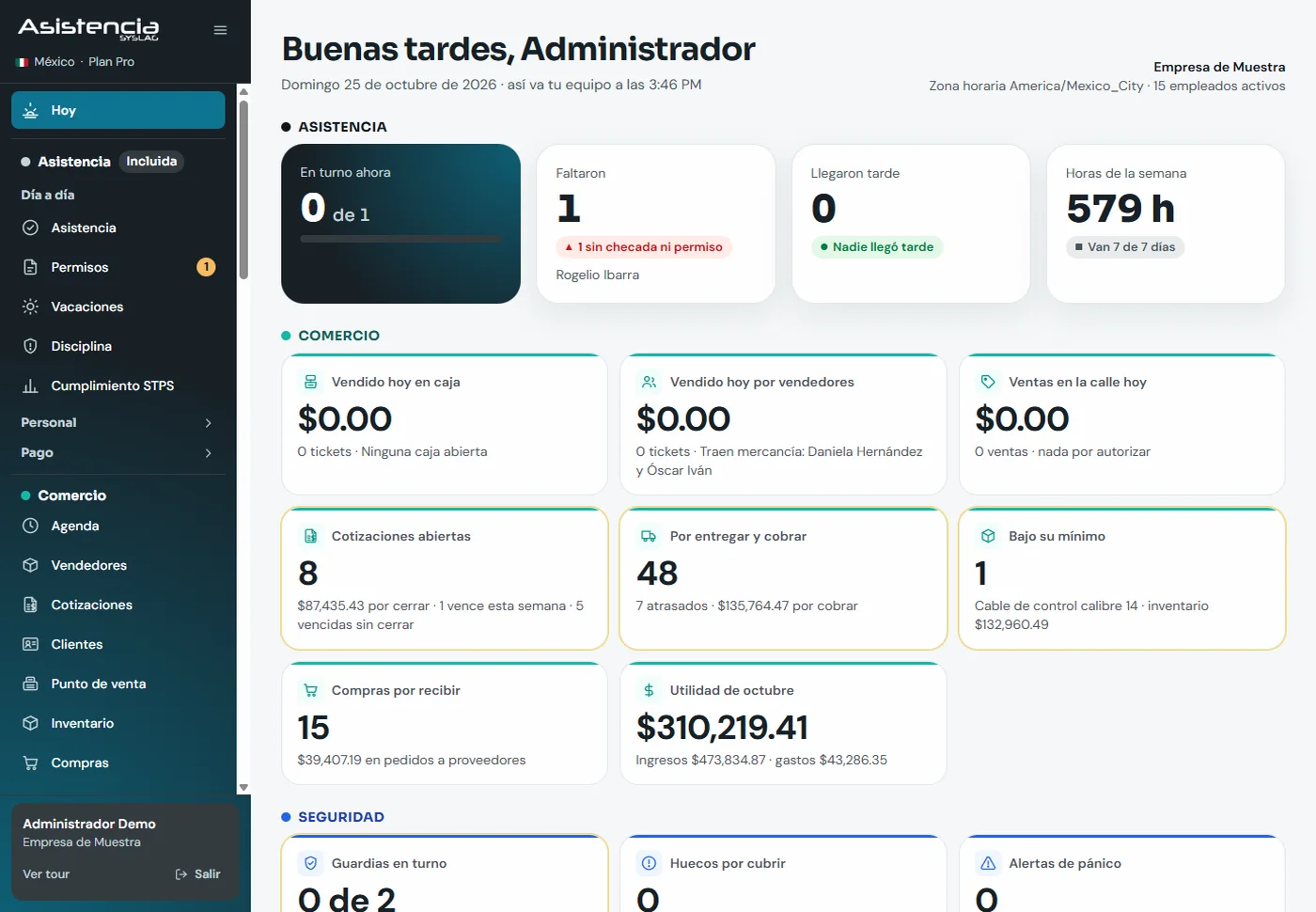The image size is (1316, 912).
Task: Expand the Personal section in sidebar
Action: click(118, 423)
